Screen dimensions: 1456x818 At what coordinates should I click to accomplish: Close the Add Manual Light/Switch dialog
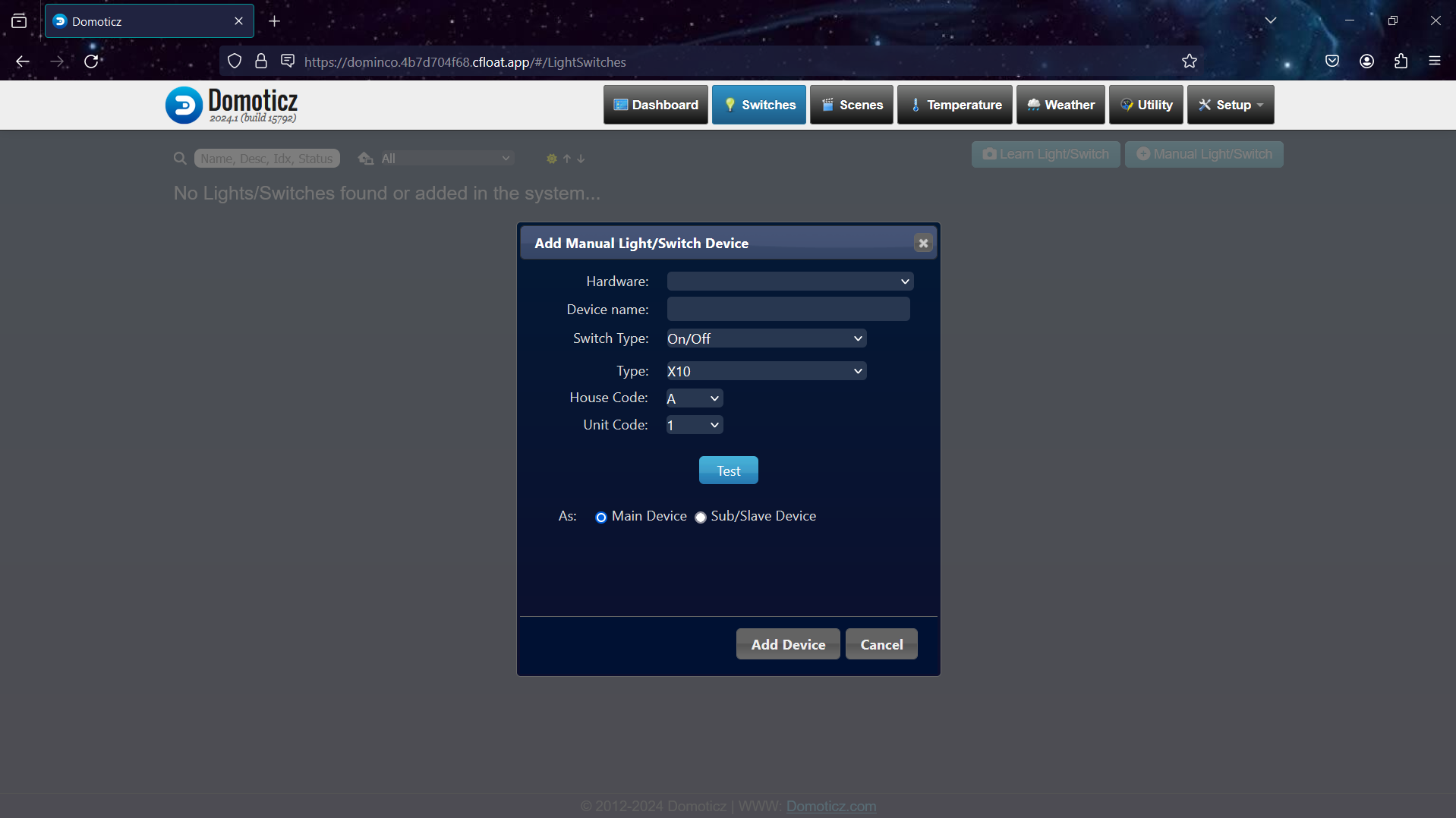[923, 243]
